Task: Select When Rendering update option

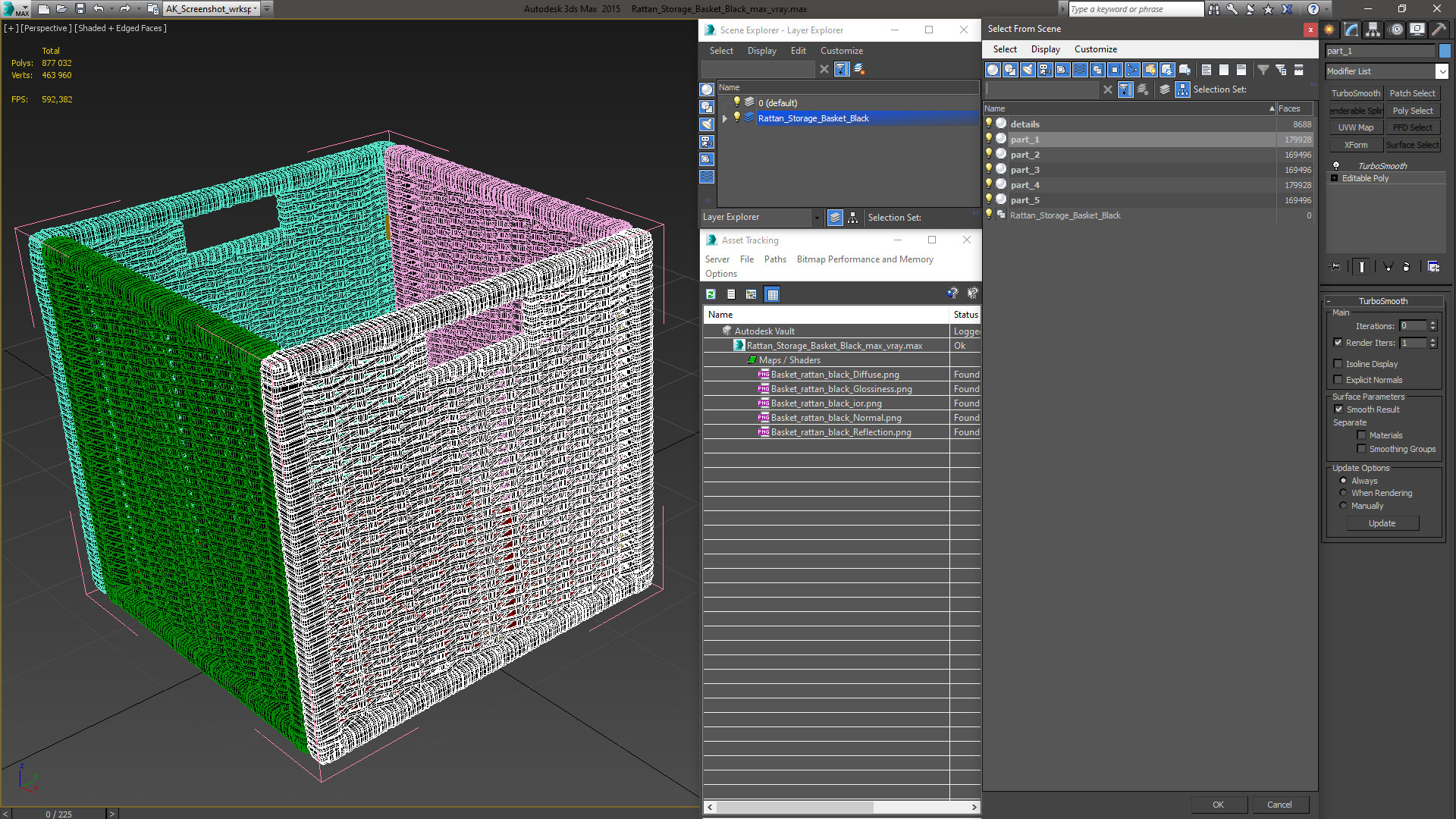Action: 1343,493
